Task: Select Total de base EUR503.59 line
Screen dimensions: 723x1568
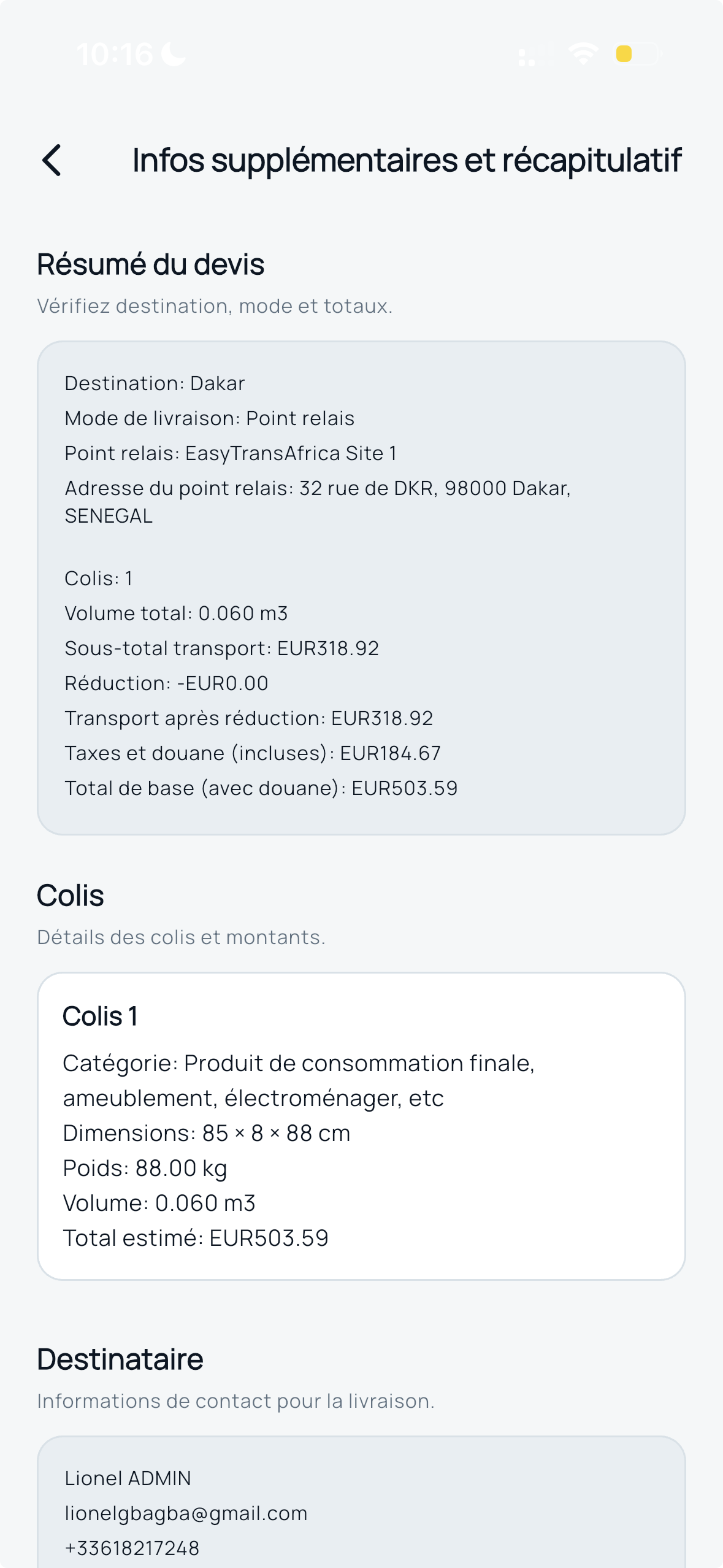Action: (261, 788)
